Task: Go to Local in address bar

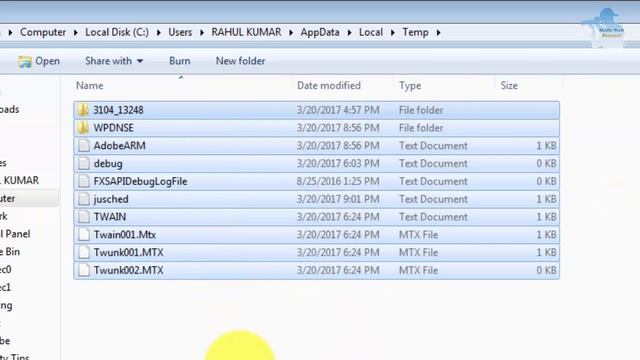Action: click(x=371, y=32)
